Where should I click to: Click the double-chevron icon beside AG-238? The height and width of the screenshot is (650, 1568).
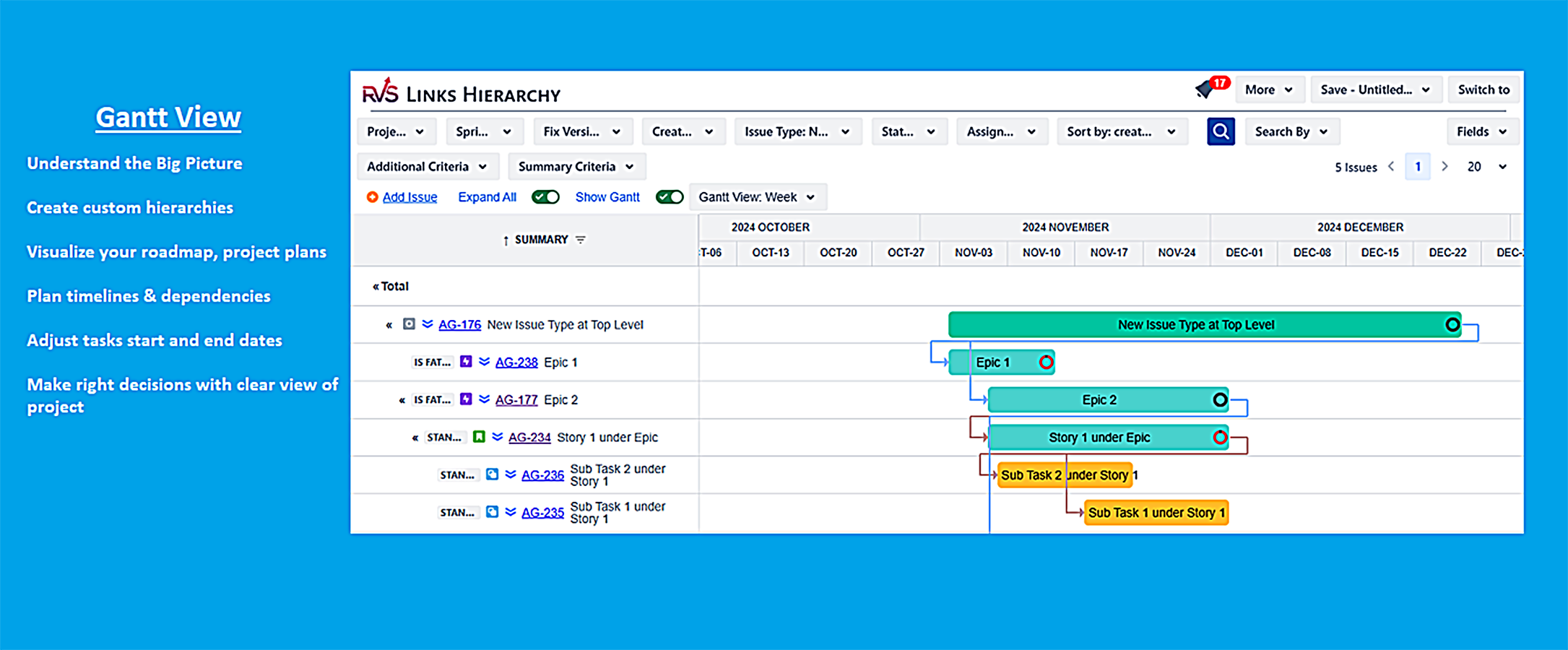(x=484, y=362)
